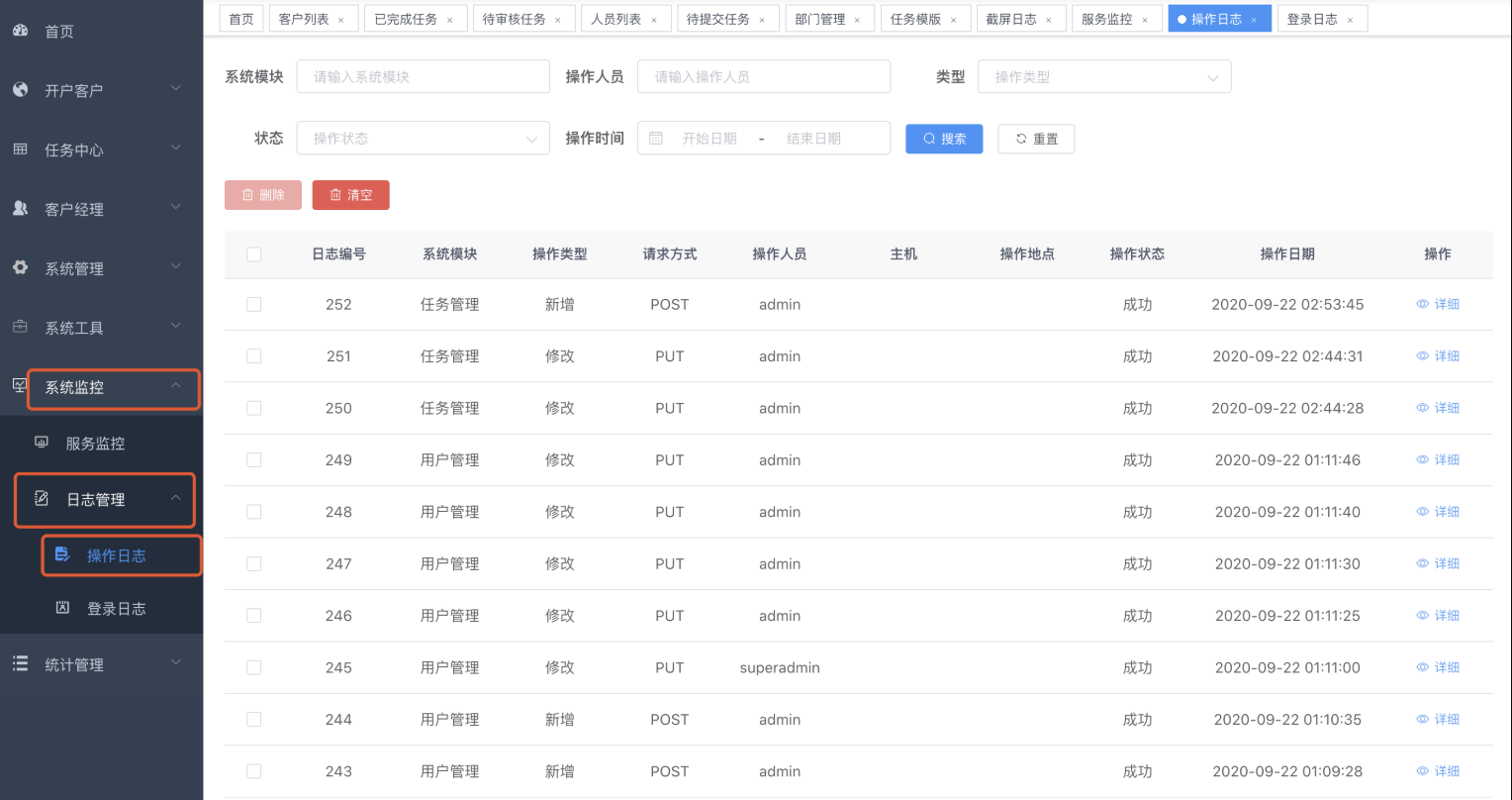Click the list icon beside 统计管理
Screen dimensions: 1512x800
click(20, 664)
